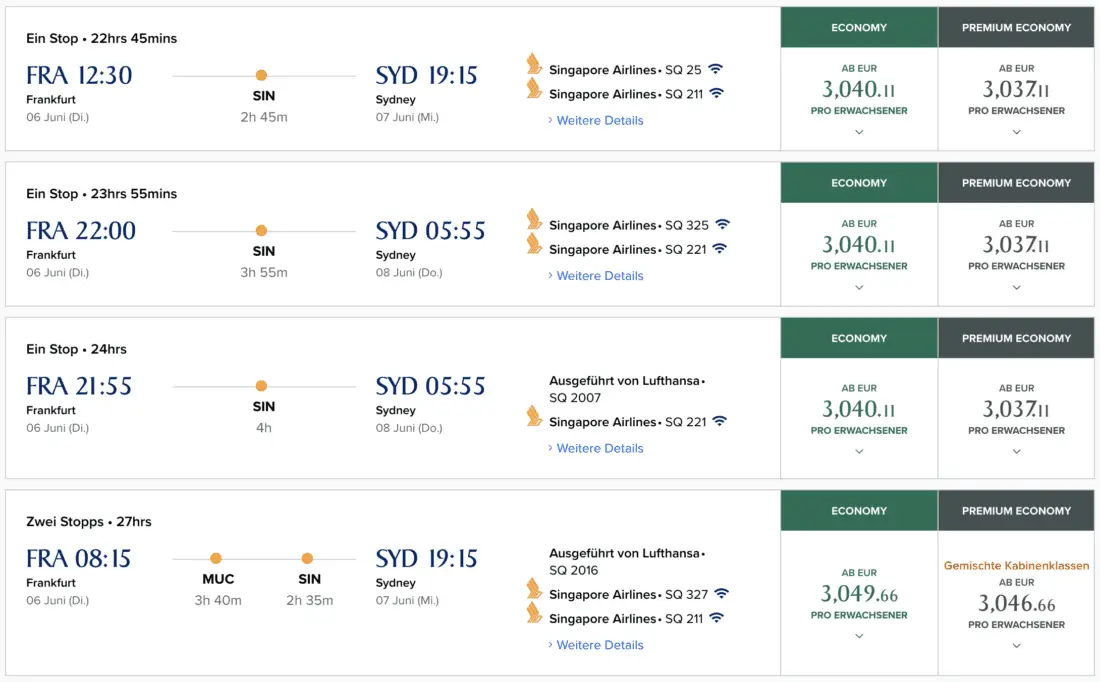Expand Premium Economy chevron for 21:55 flight
Image resolution: width=1100 pixels, height=682 pixels.
[1016, 452]
